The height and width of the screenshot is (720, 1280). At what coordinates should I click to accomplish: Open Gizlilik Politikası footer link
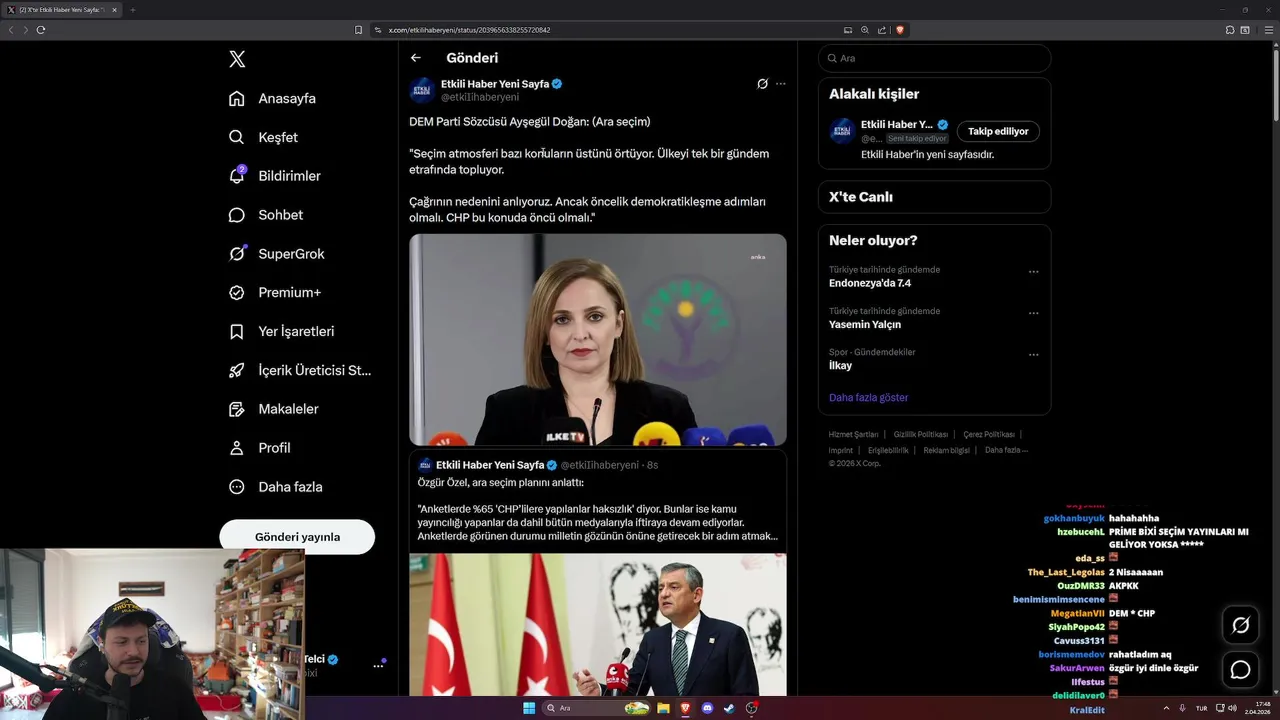coord(921,434)
